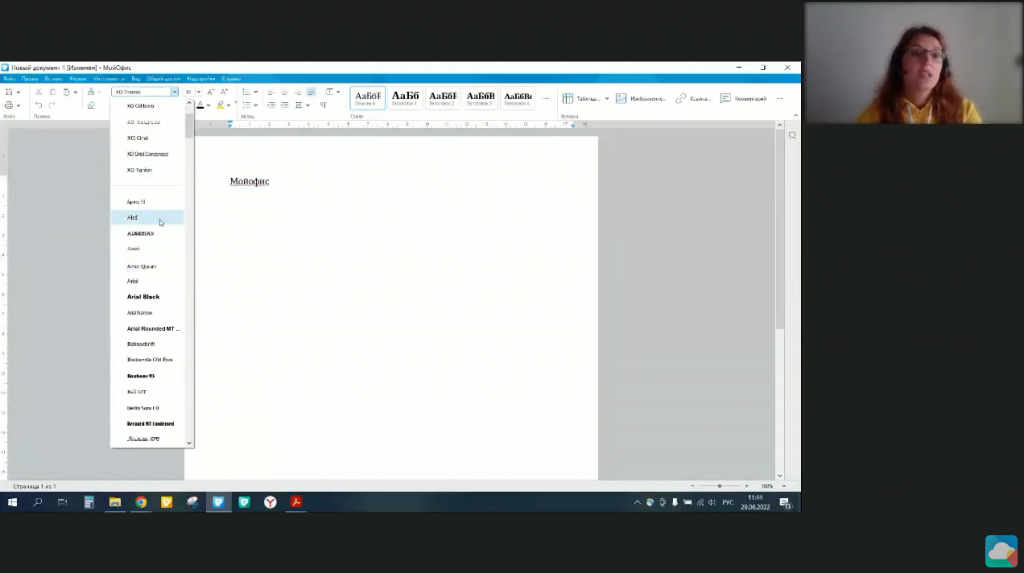Screen dimensions: 1024x573
Task: Open the search magnifier on the right edge
Action: [x=792, y=136]
